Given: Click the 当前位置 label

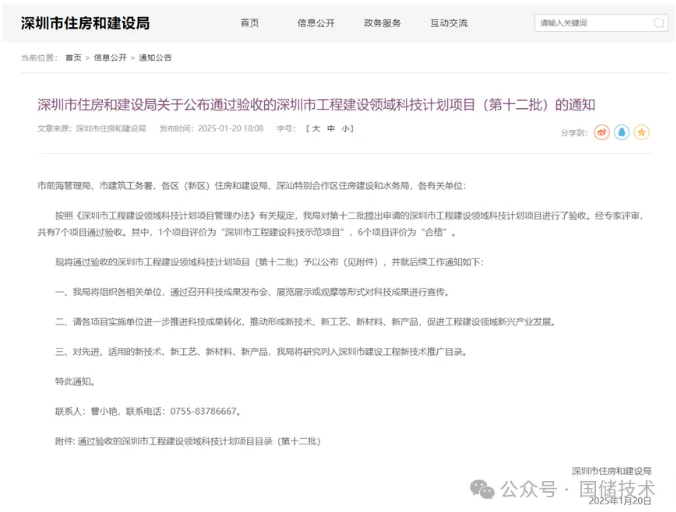Looking at the screenshot, I should click(x=39, y=58).
